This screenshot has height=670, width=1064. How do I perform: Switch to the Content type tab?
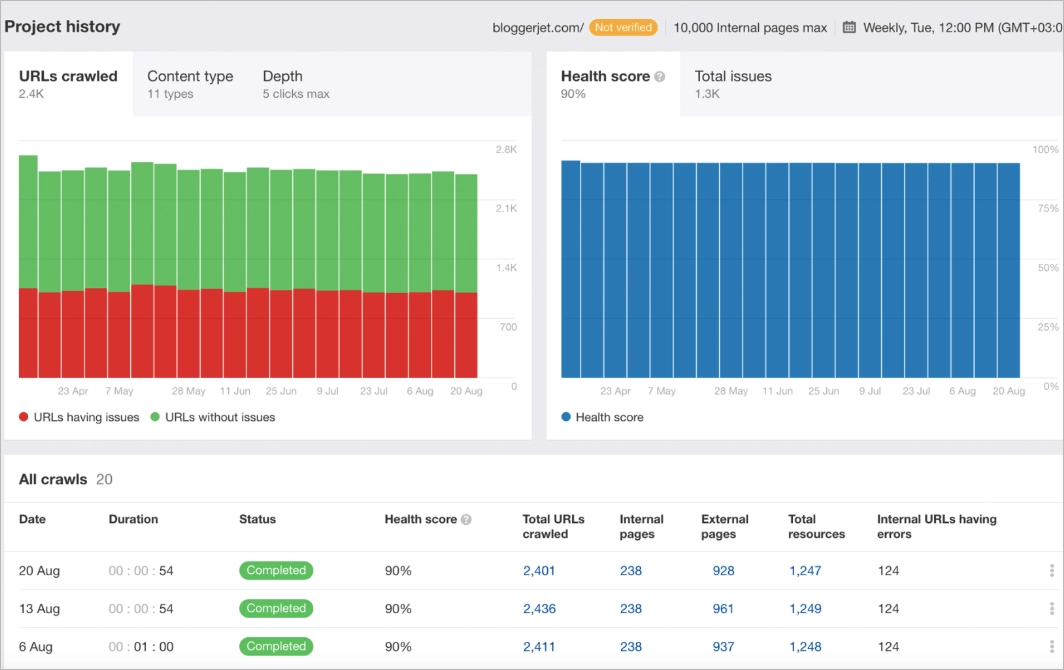tap(190, 76)
